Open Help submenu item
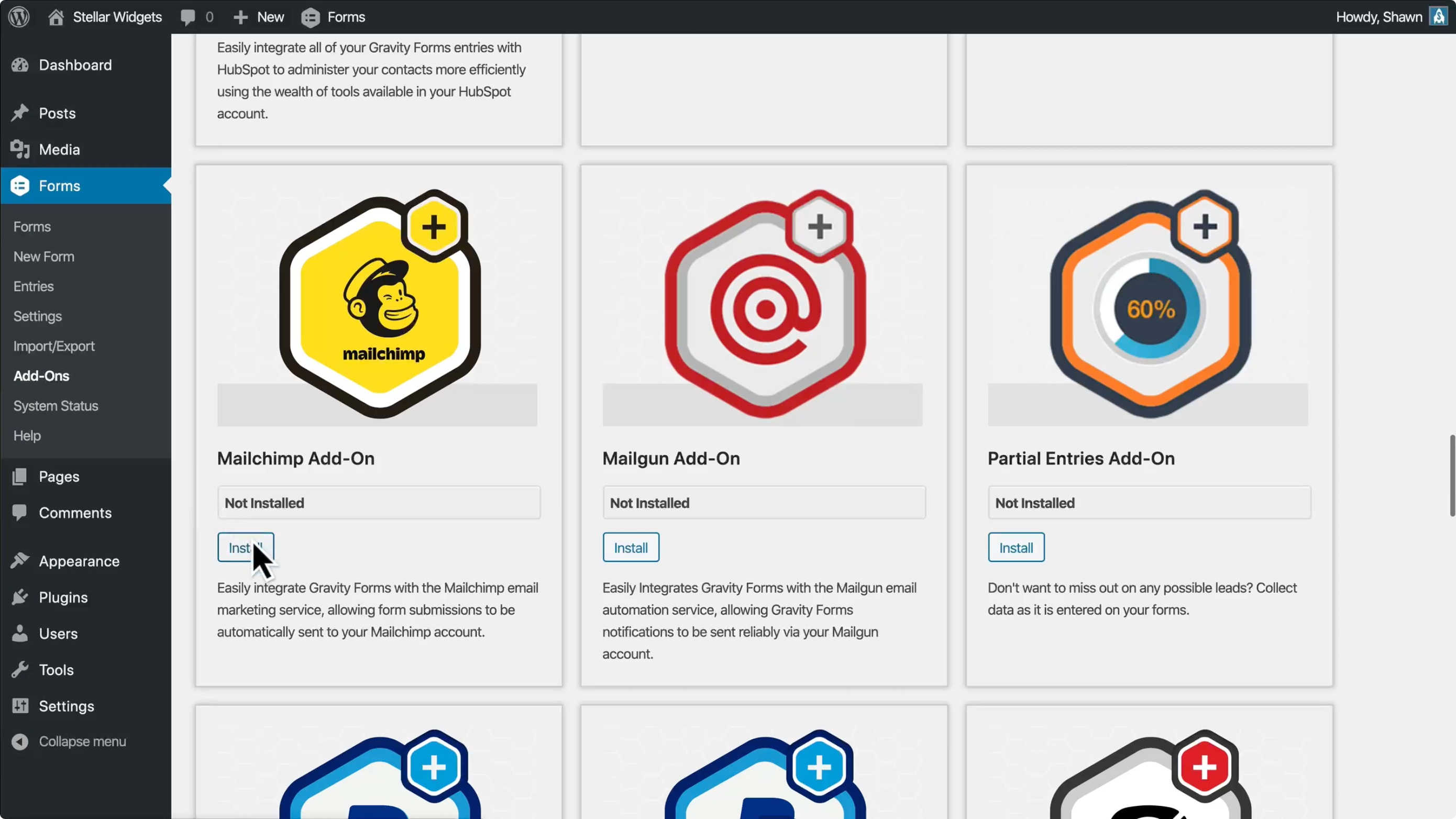1456x819 pixels. [x=27, y=436]
